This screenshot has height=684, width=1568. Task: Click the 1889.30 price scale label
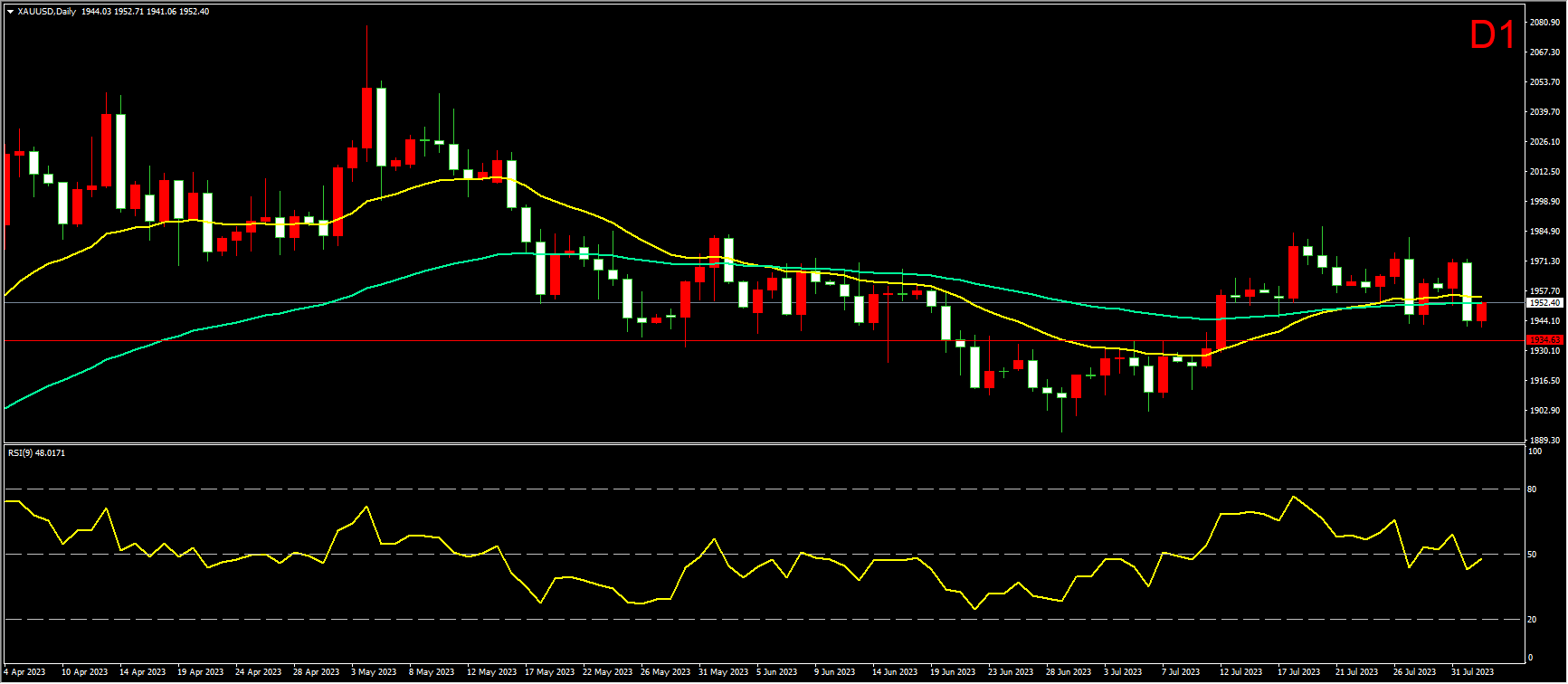(x=1544, y=440)
